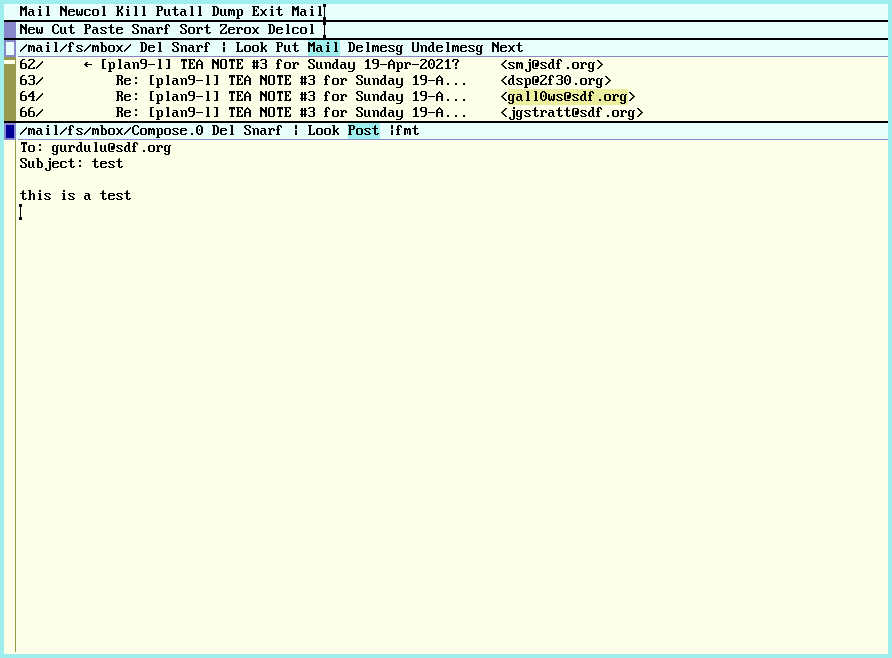Open message 63/ in the mbox list
892x658 pixels.
pos(31,81)
